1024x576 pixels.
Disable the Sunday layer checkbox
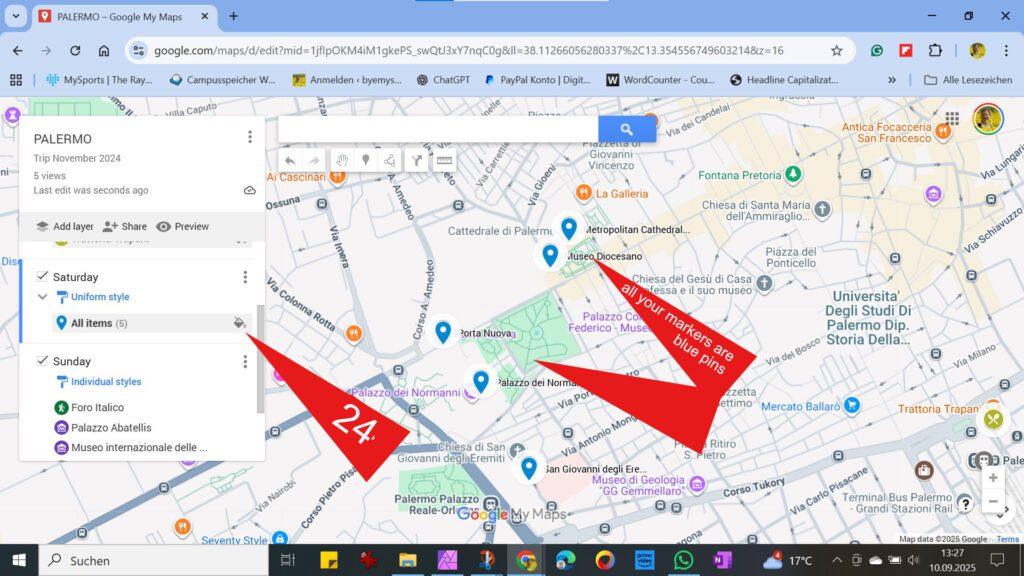pos(41,361)
